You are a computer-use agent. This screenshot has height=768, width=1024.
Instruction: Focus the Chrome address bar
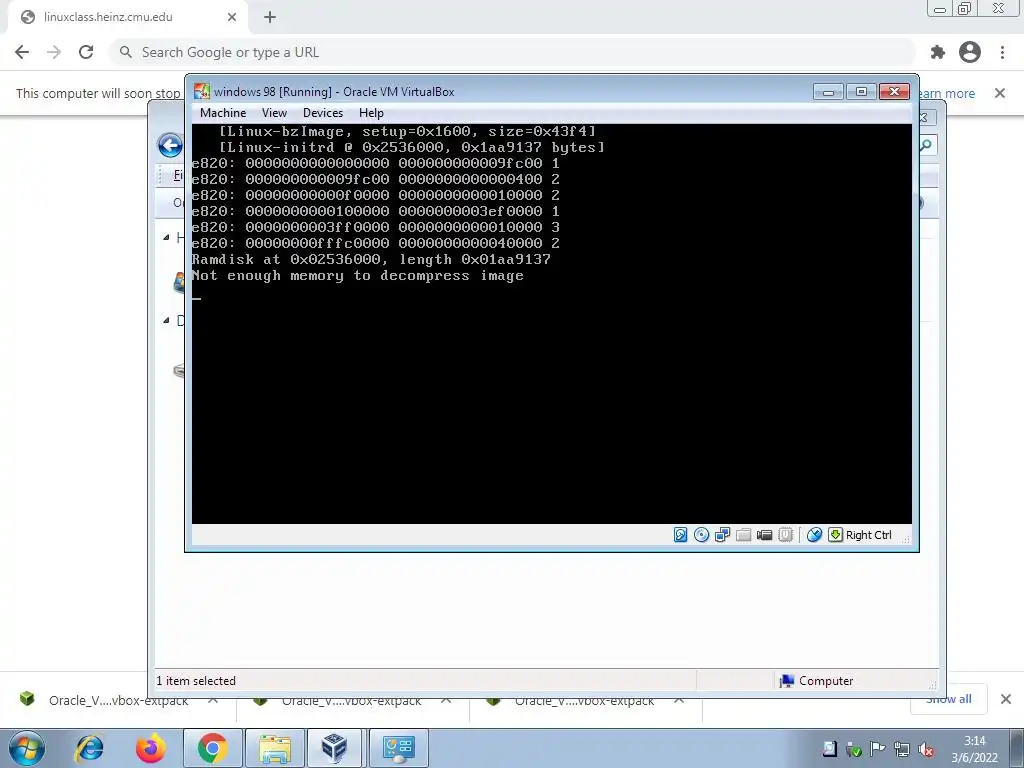(513, 52)
